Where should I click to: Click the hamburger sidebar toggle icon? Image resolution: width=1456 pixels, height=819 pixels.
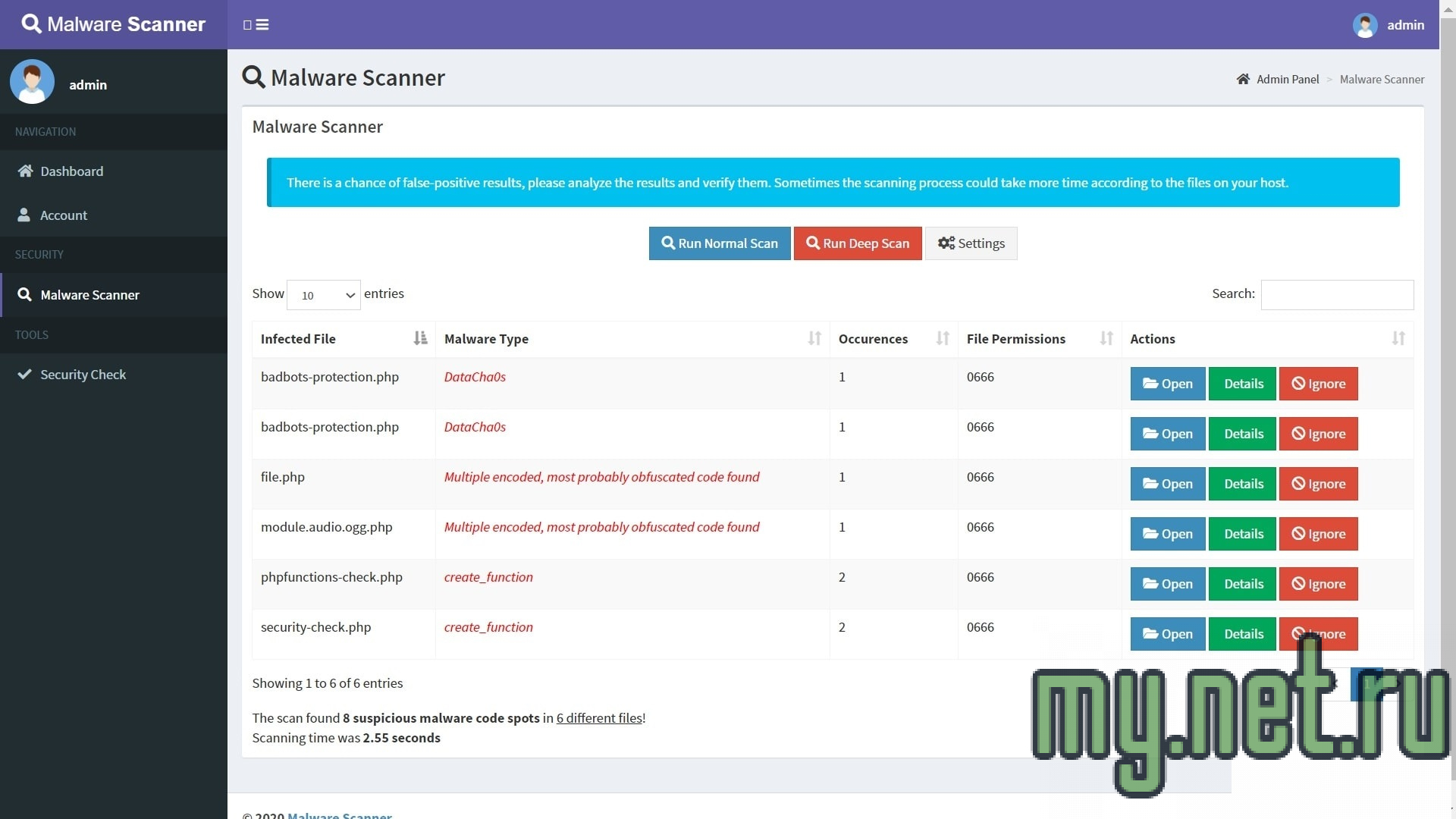[x=262, y=25]
